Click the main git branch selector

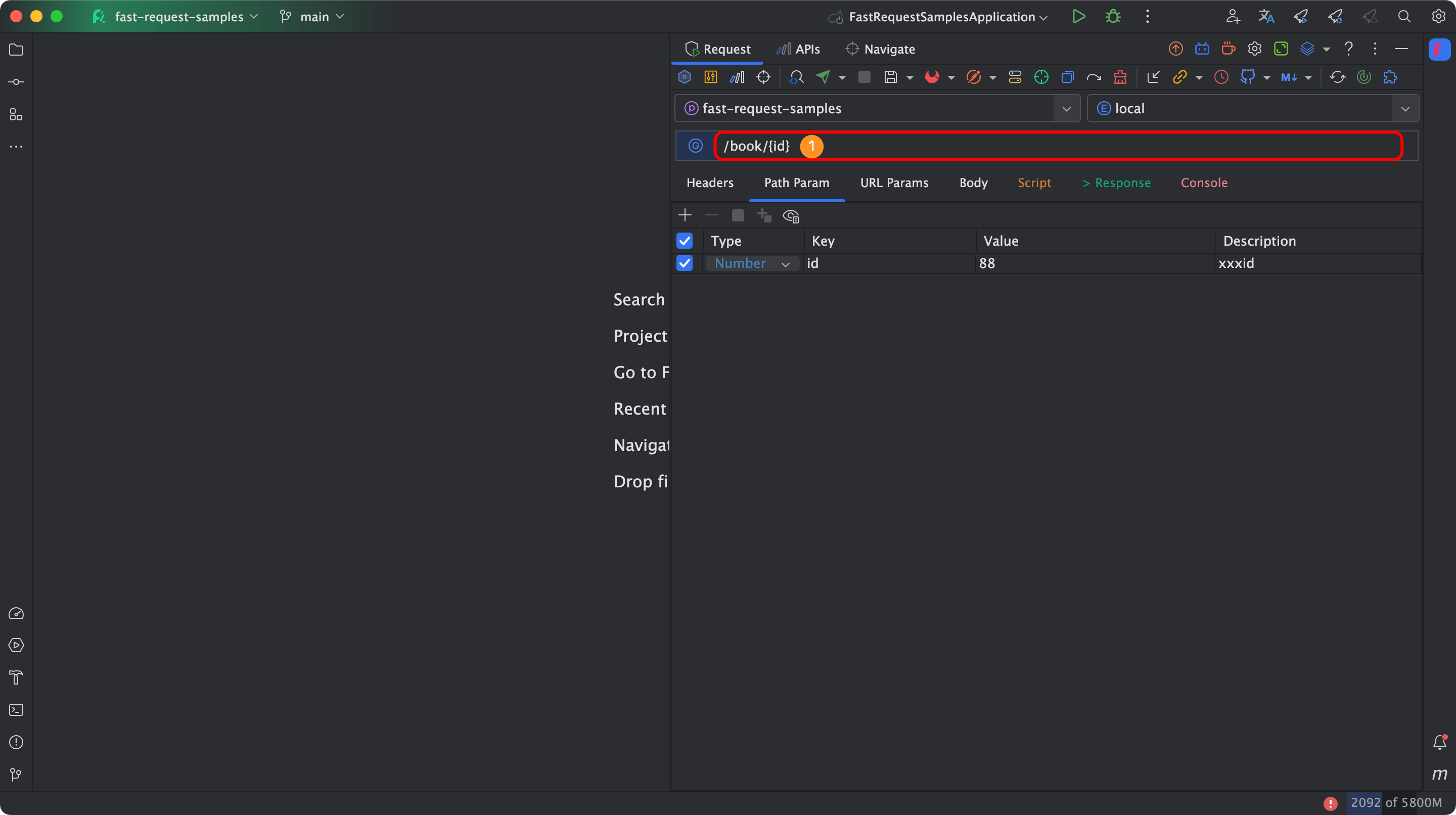click(312, 17)
